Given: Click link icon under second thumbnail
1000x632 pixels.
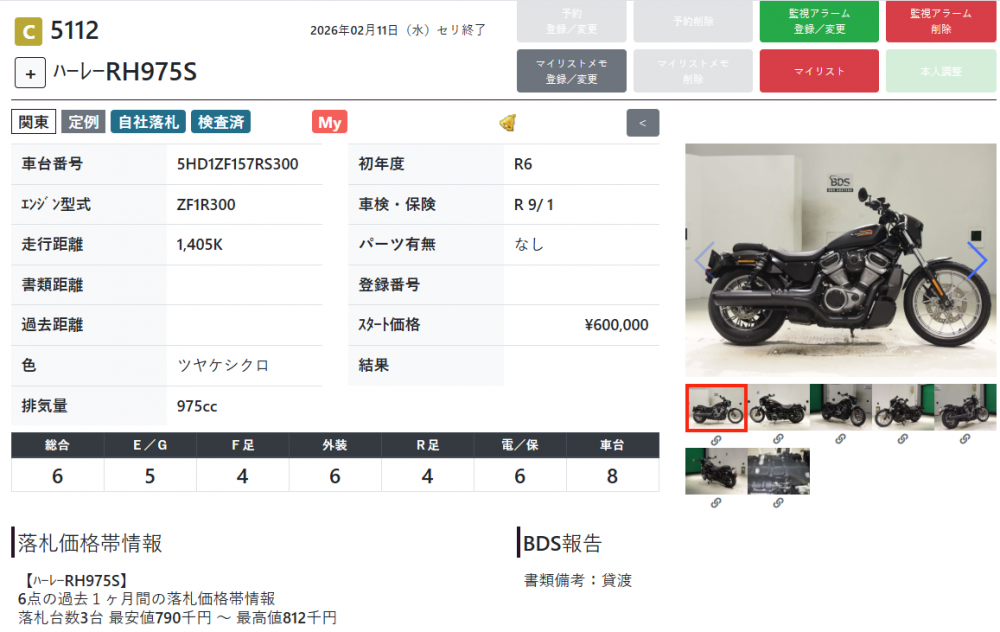Looking at the screenshot, I should [778, 439].
